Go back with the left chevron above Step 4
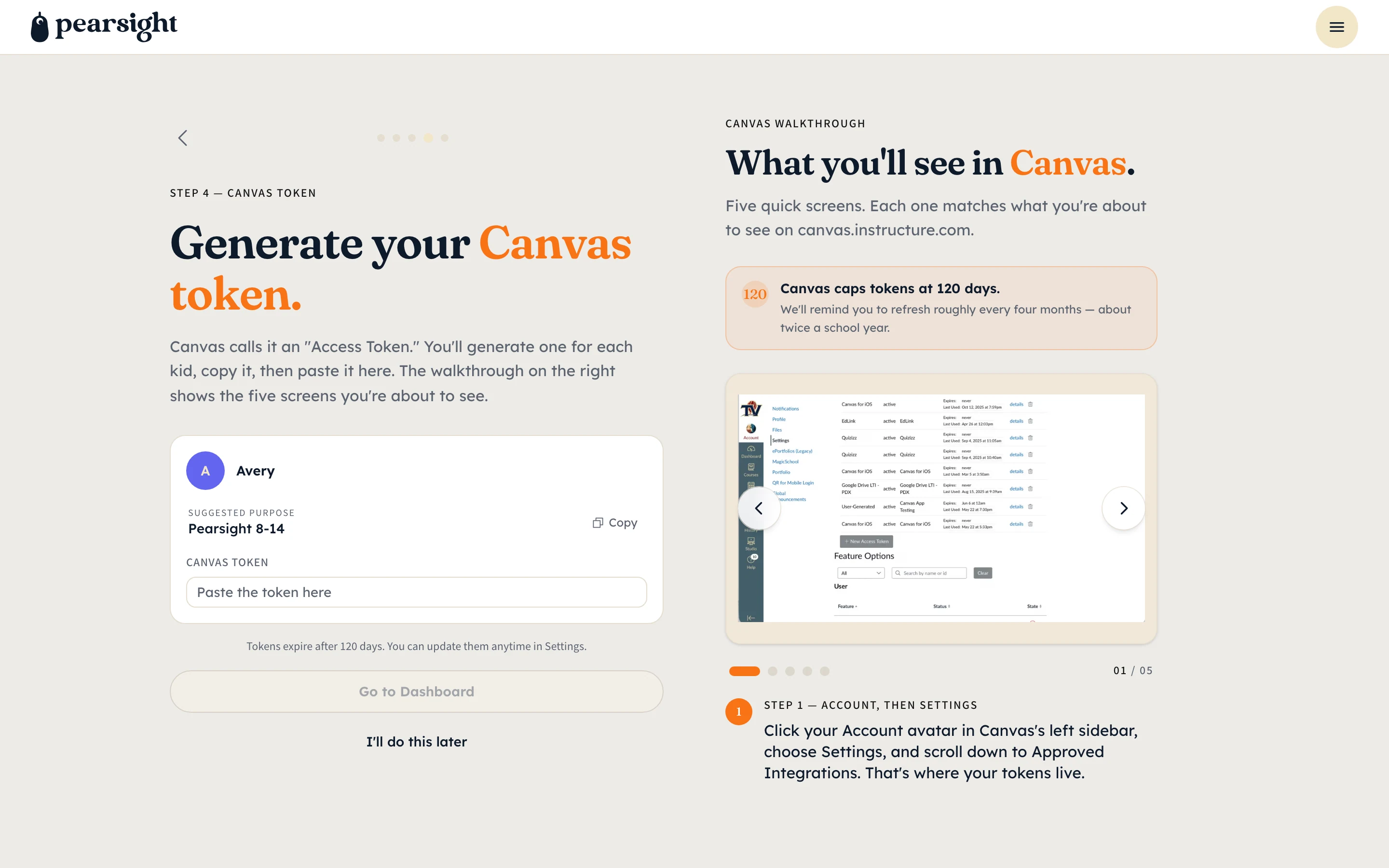1389x868 pixels. click(182, 138)
